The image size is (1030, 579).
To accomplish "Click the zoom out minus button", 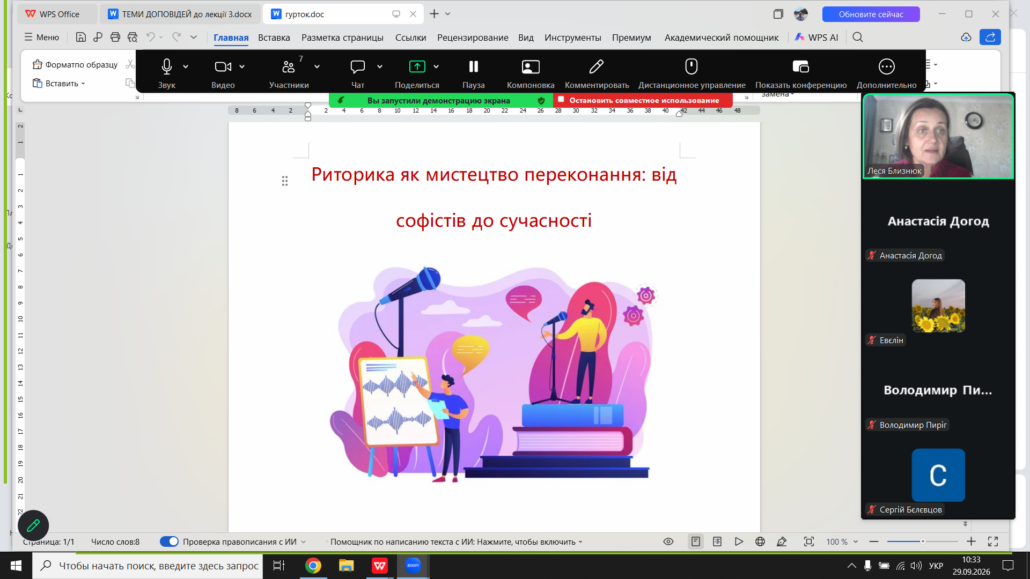I will [874, 542].
